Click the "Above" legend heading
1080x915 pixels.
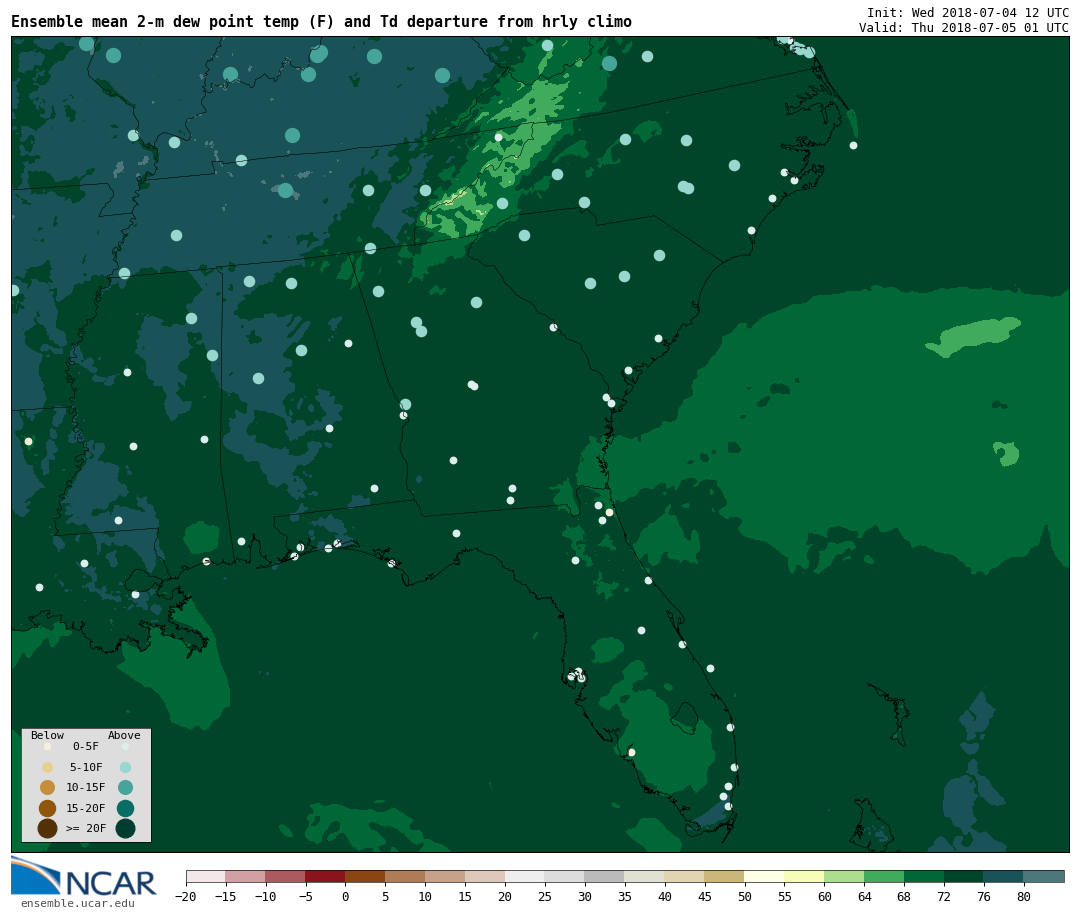coord(124,735)
